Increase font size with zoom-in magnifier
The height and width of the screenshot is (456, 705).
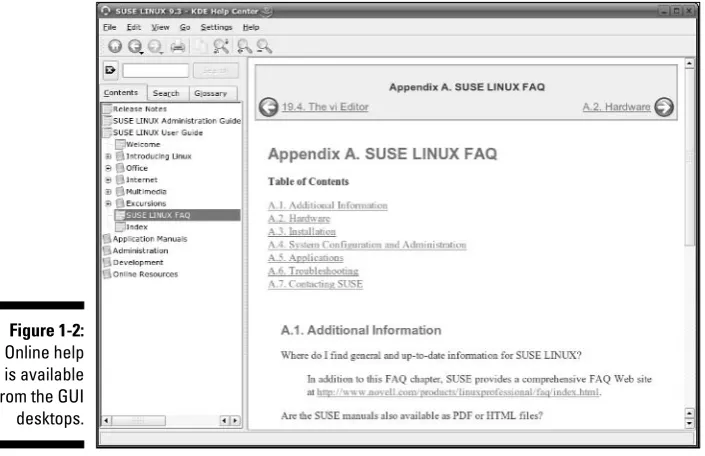pyautogui.click(x=244, y=46)
